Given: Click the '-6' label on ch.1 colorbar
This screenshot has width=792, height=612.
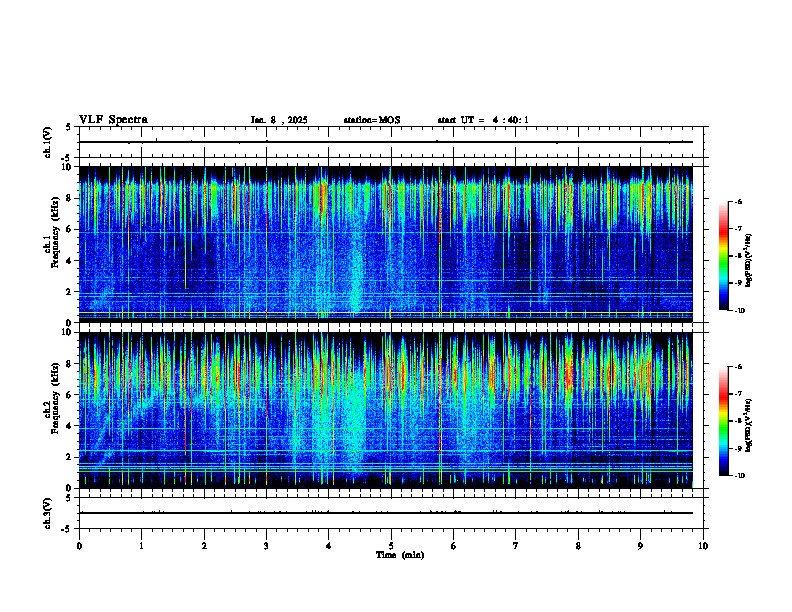Looking at the screenshot, I should pos(737,201).
